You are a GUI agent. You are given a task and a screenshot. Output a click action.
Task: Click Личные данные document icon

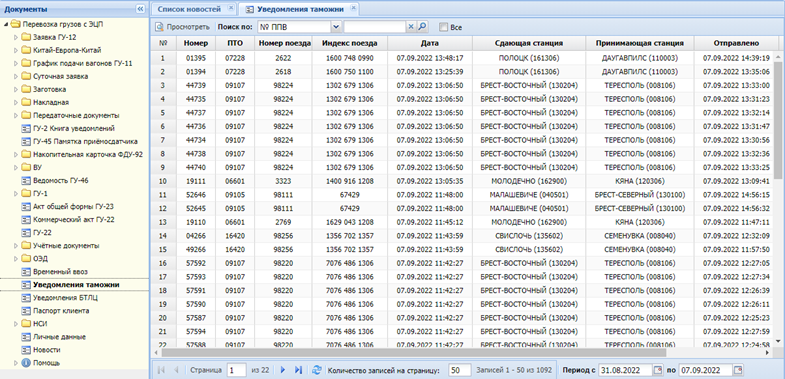(26, 337)
